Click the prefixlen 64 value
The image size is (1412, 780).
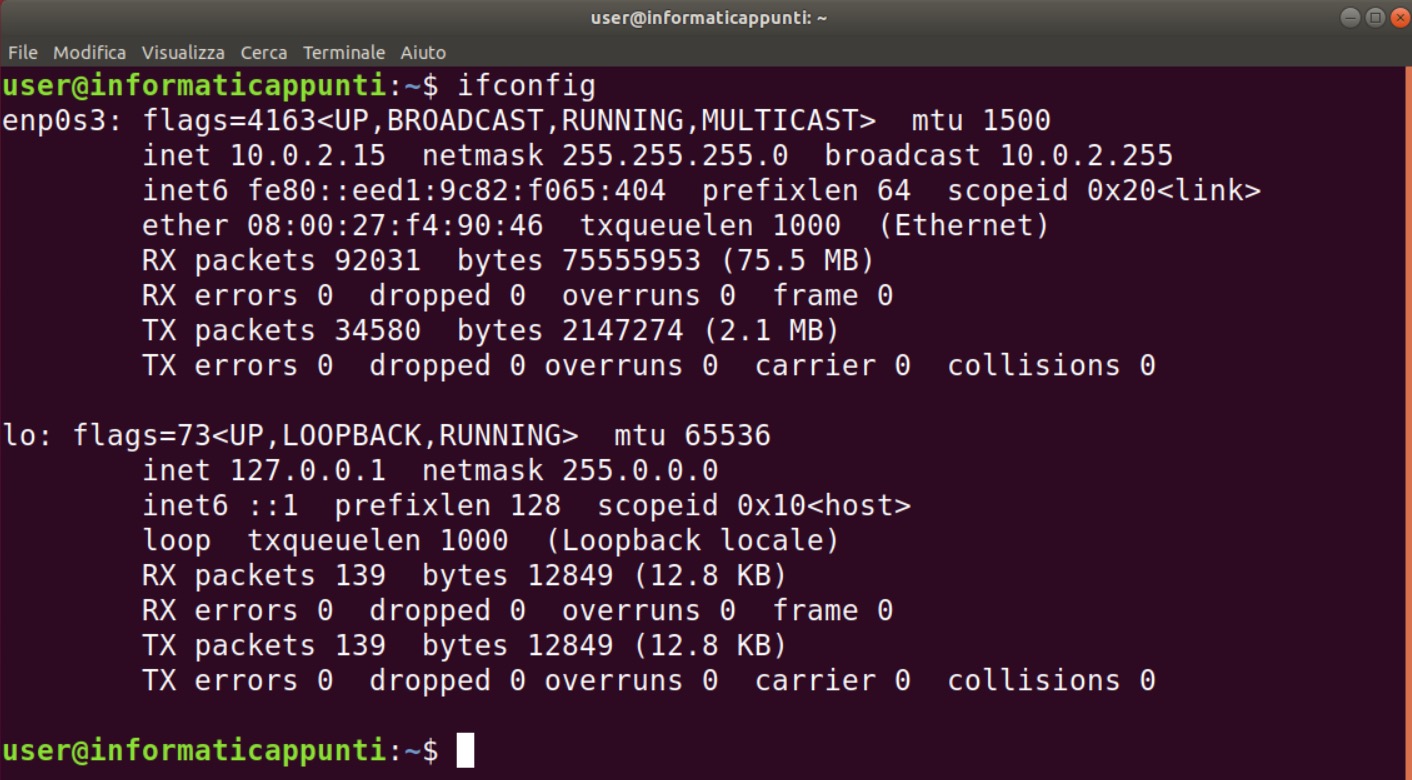[x=806, y=191]
